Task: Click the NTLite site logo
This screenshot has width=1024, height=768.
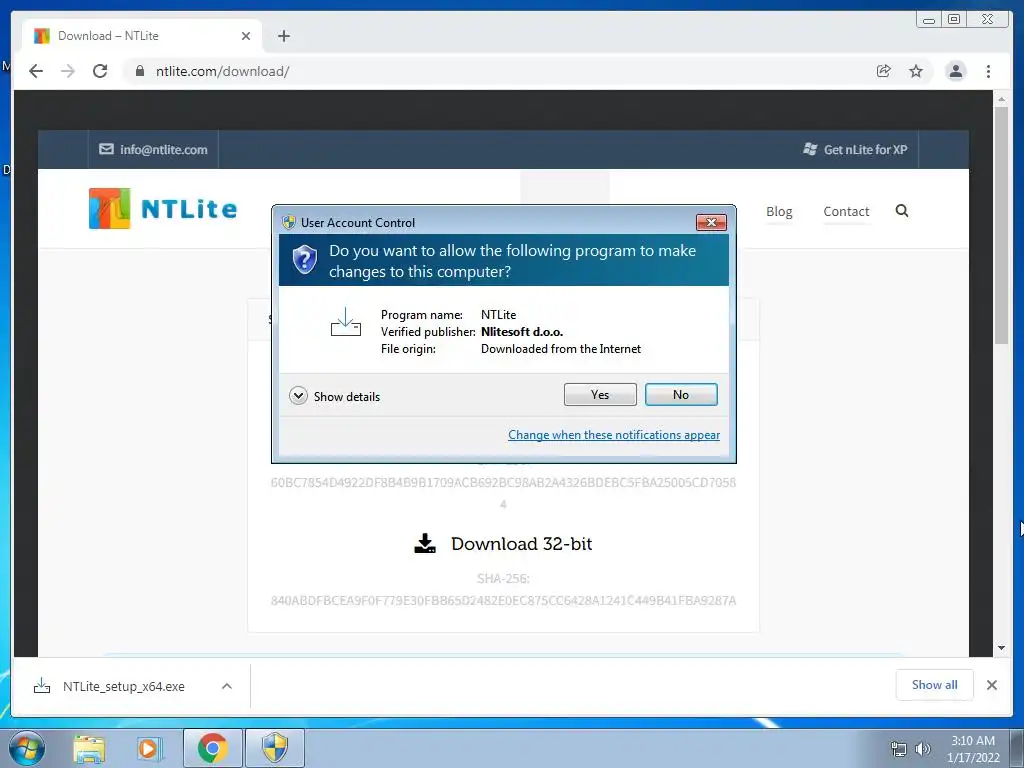Action: click(x=163, y=208)
